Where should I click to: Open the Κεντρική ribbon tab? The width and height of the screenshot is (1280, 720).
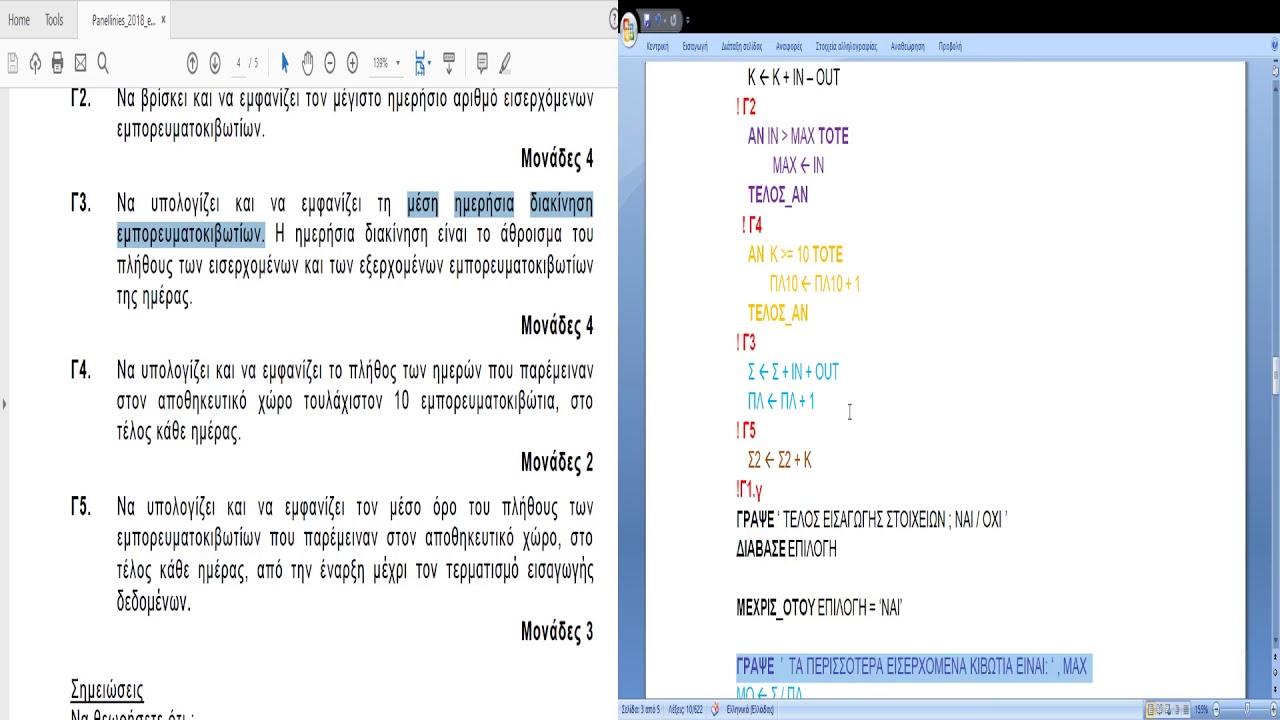pos(657,47)
